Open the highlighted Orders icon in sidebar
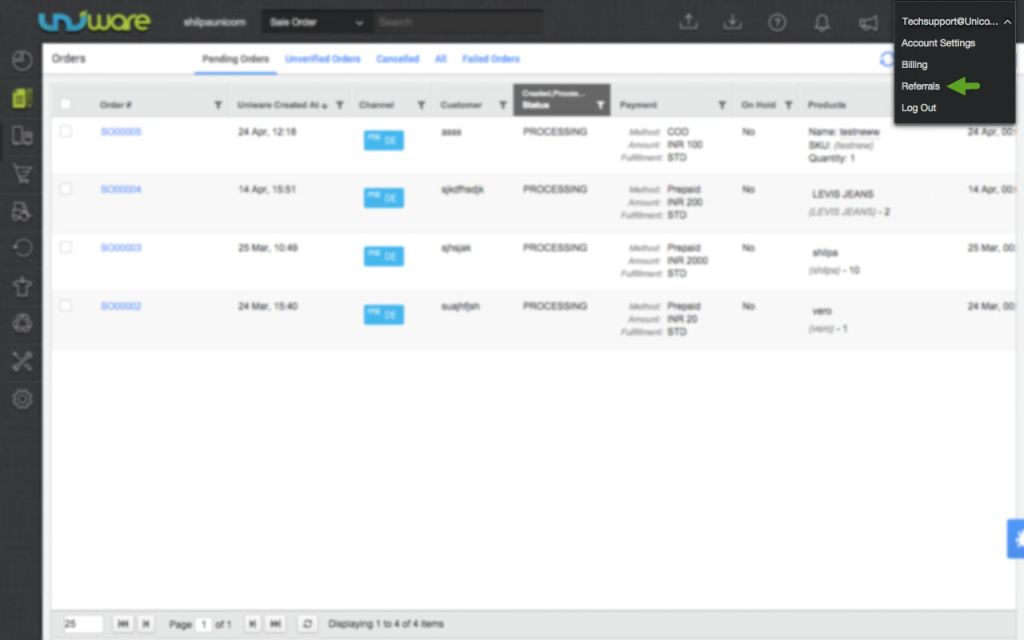The width and height of the screenshot is (1024, 640). click(x=22, y=98)
